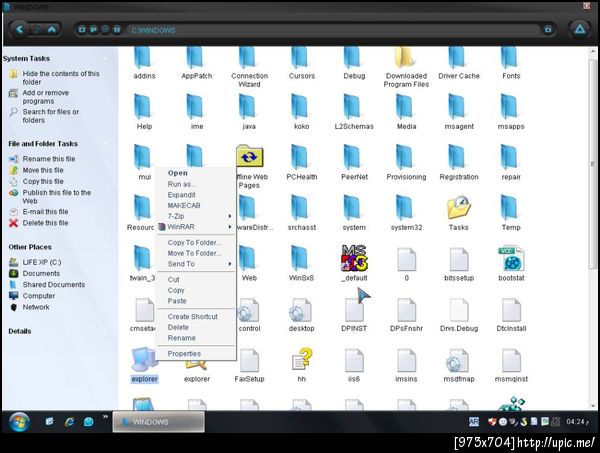Expand the Send To submenu arrow

click(x=230, y=264)
